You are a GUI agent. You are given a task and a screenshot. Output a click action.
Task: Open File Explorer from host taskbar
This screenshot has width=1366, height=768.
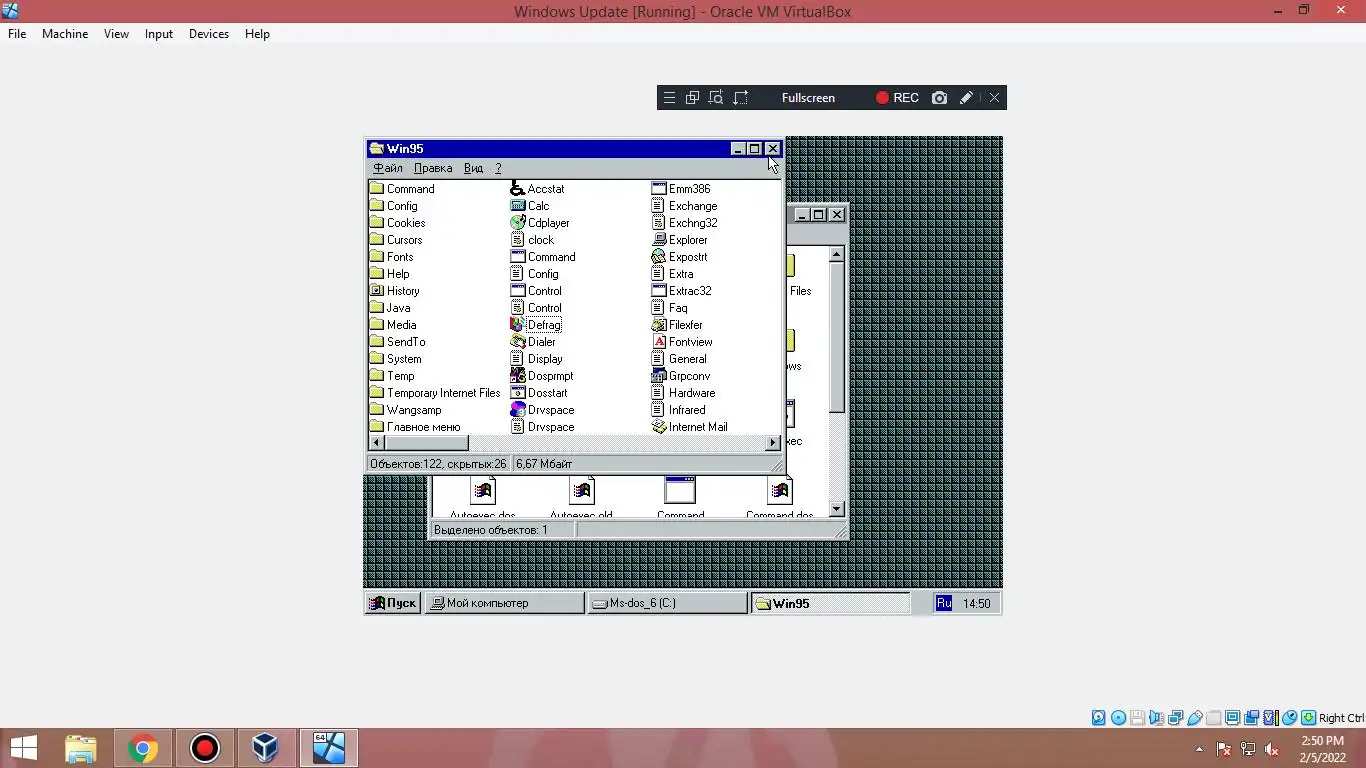click(x=81, y=748)
